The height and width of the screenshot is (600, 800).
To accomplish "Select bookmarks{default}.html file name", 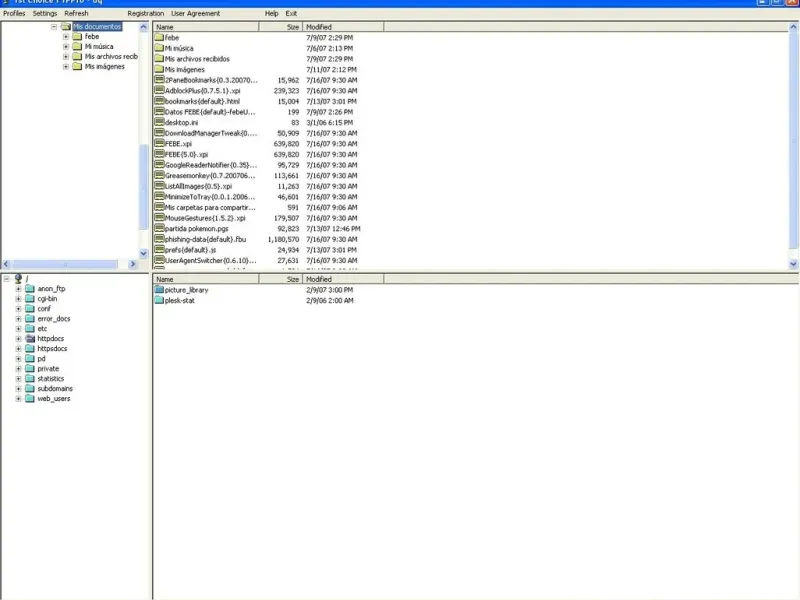I will click(202, 101).
